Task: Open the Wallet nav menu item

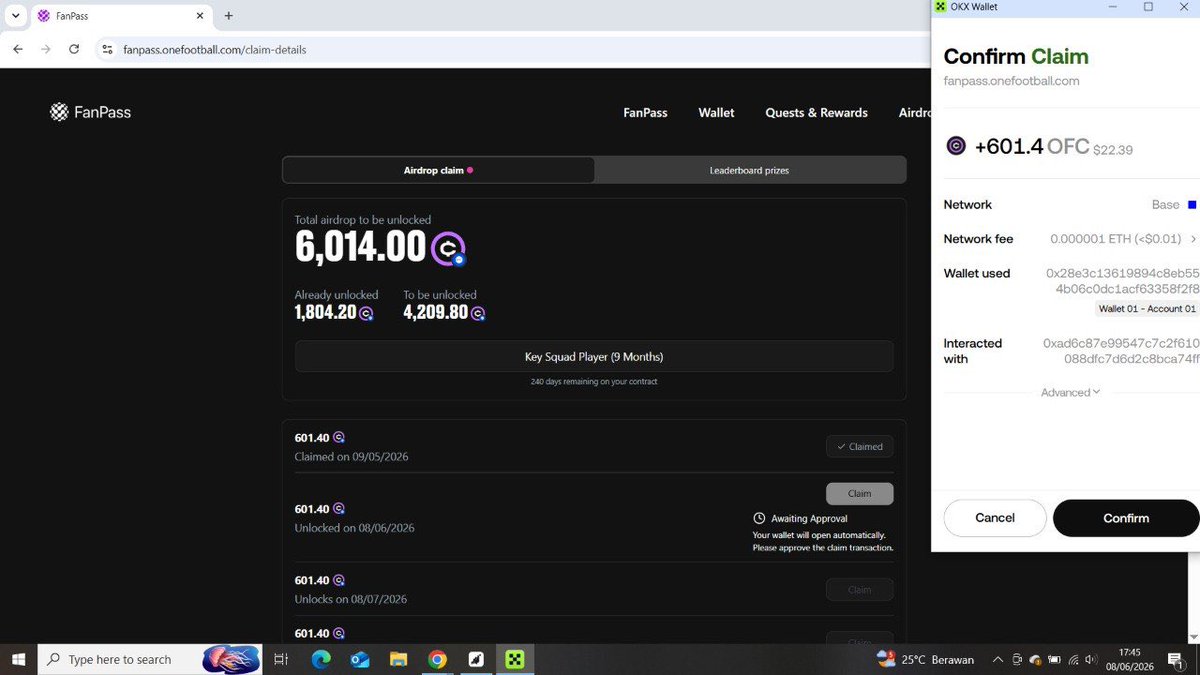Action: [716, 113]
